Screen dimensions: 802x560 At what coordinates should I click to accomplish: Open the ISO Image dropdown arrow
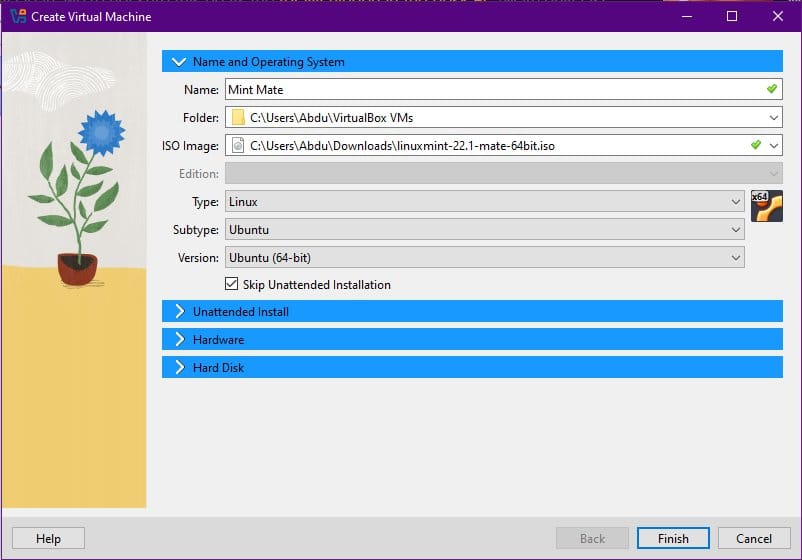click(774, 146)
